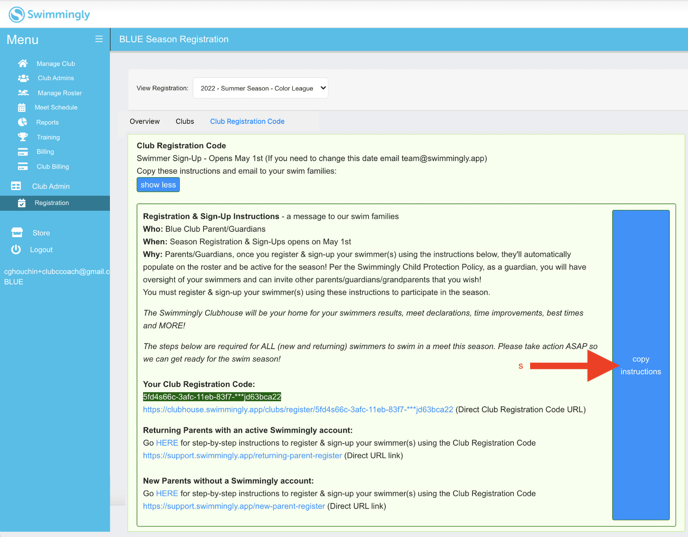Click the BLUE Season Registration header
The width and height of the screenshot is (688, 537).
point(174,39)
